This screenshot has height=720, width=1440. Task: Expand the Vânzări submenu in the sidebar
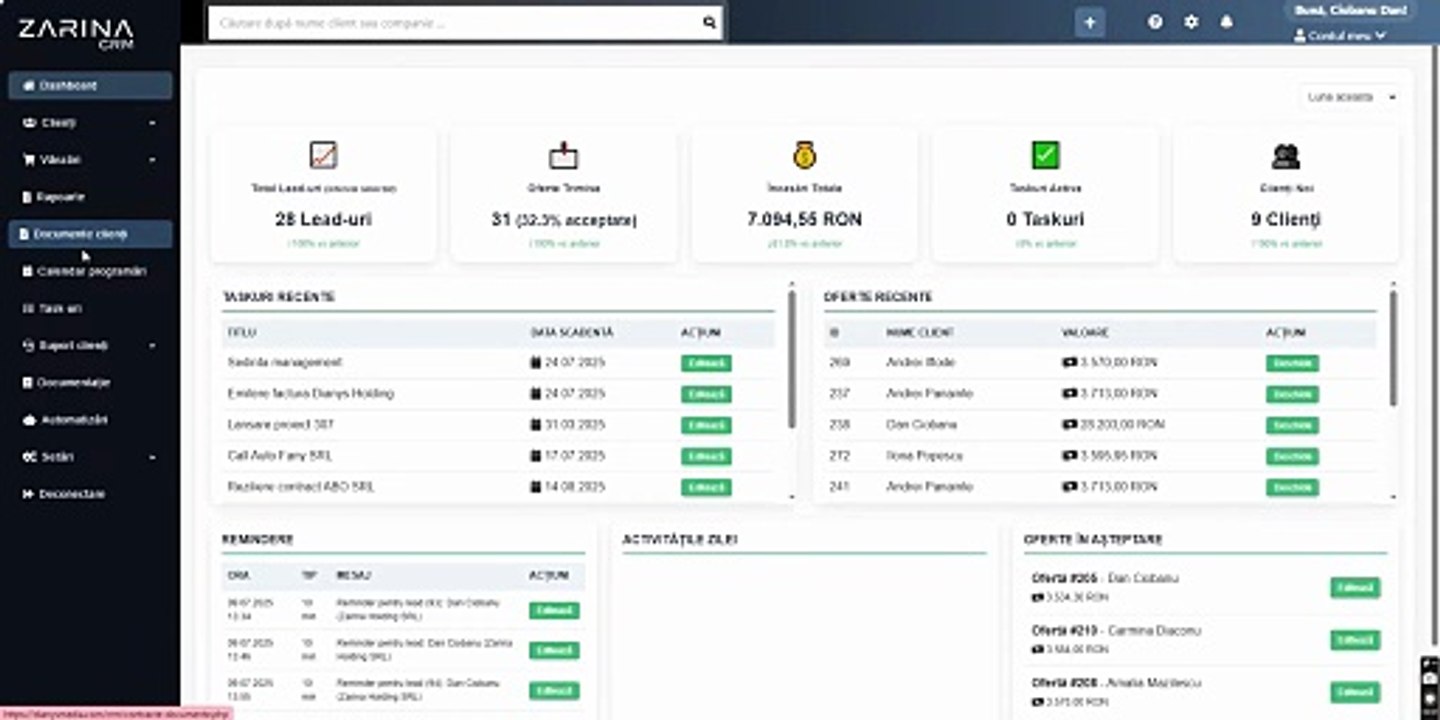[x=90, y=160]
